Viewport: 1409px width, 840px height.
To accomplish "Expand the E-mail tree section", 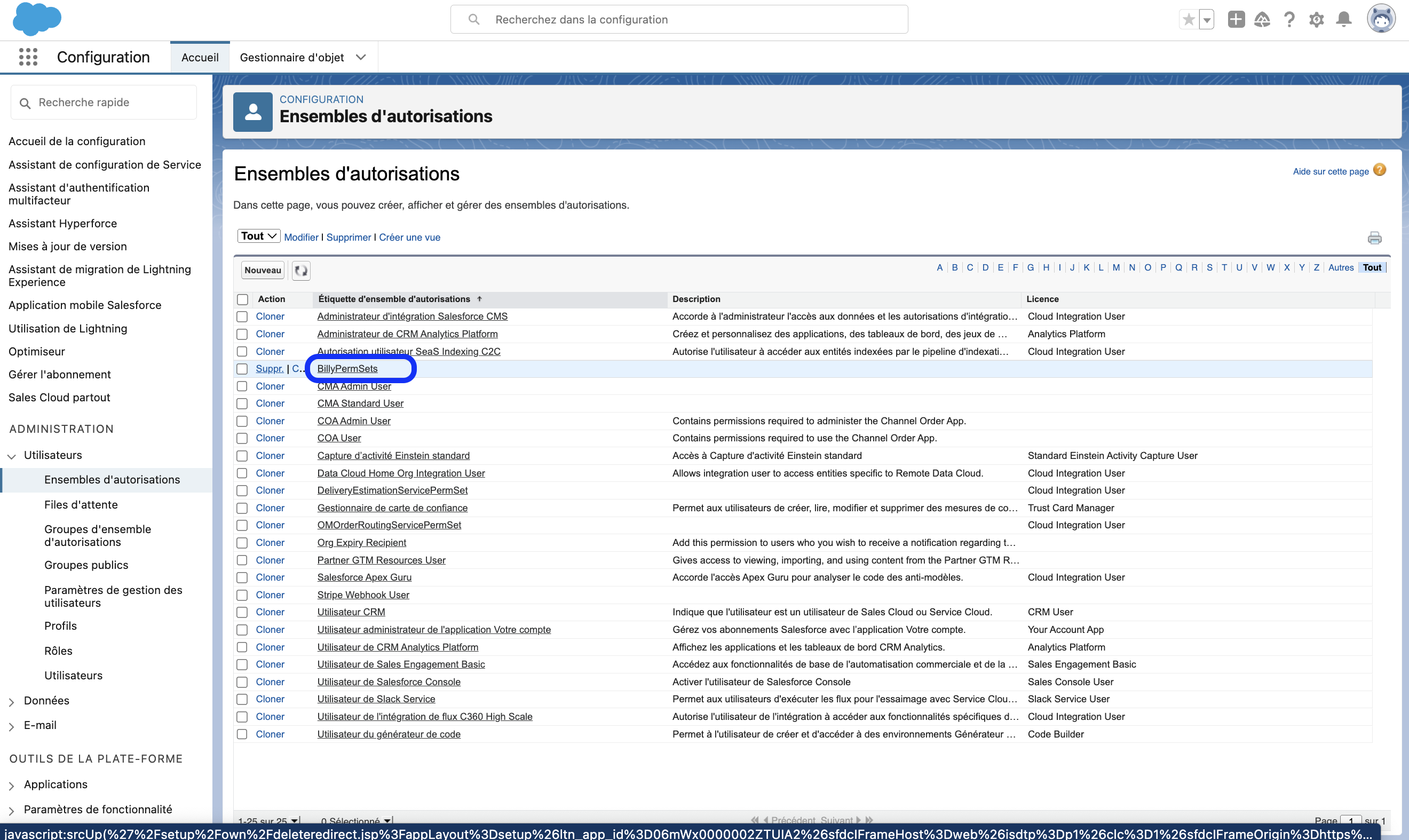I will 11,726.
